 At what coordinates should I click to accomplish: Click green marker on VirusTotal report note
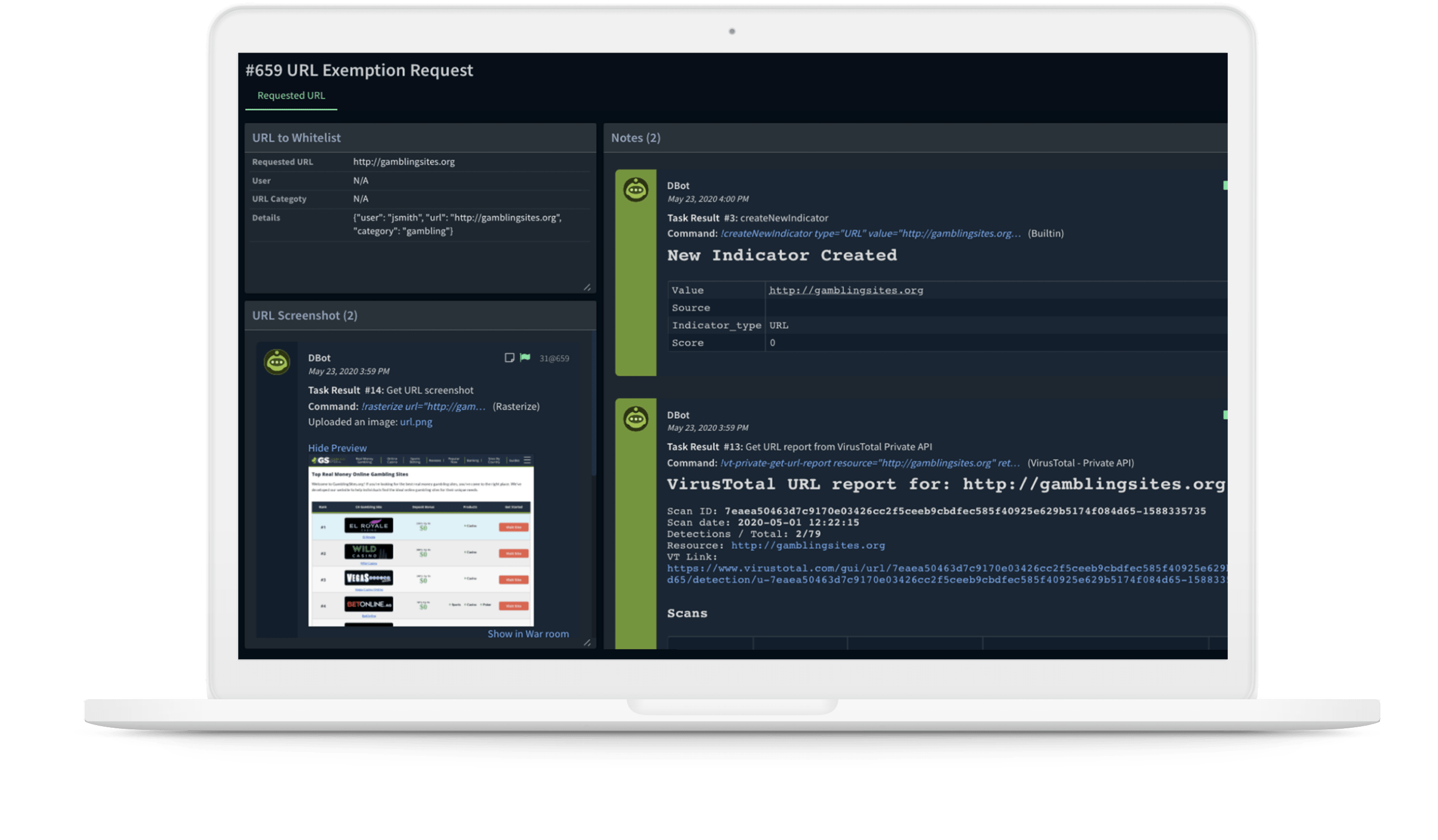click(x=1225, y=415)
